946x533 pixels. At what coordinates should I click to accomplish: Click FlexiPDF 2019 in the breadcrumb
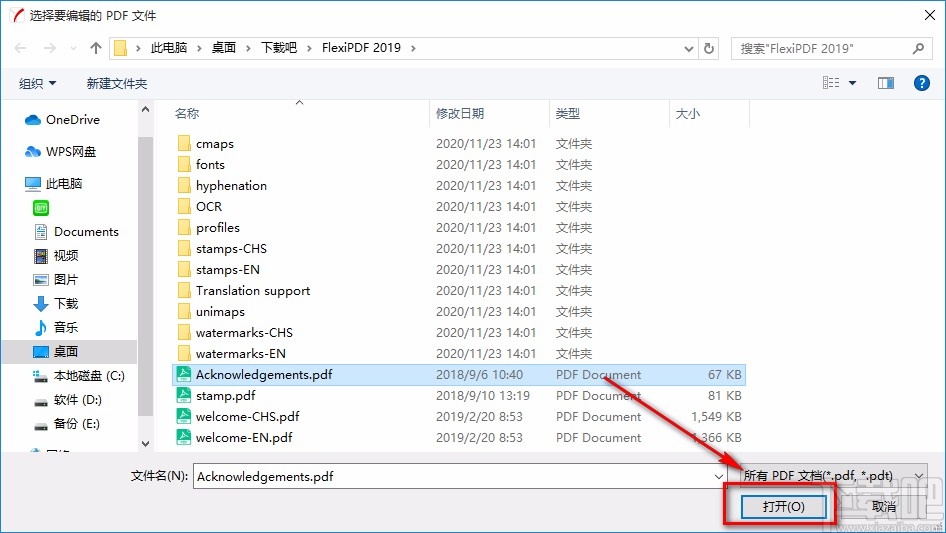[x=361, y=48]
